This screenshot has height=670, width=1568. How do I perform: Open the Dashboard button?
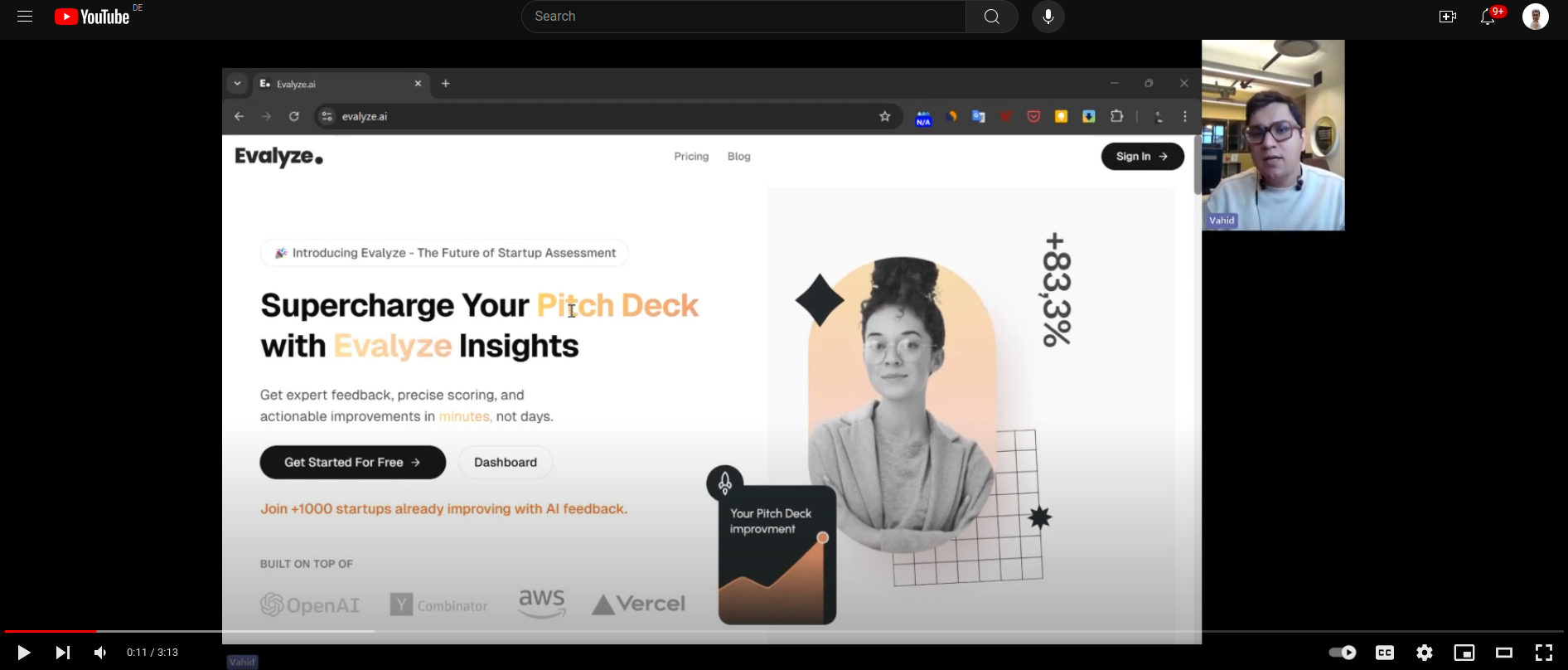click(x=506, y=463)
